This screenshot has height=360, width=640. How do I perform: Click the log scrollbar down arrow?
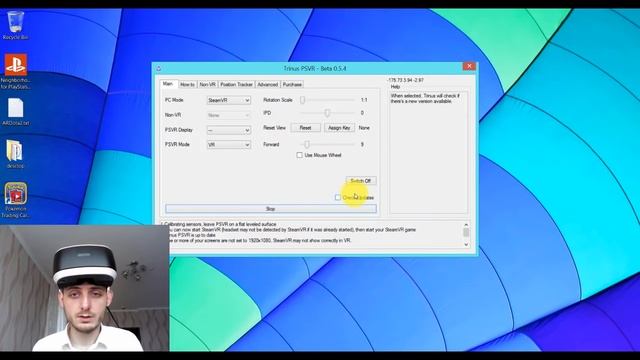pyautogui.click(x=466, y=244)
